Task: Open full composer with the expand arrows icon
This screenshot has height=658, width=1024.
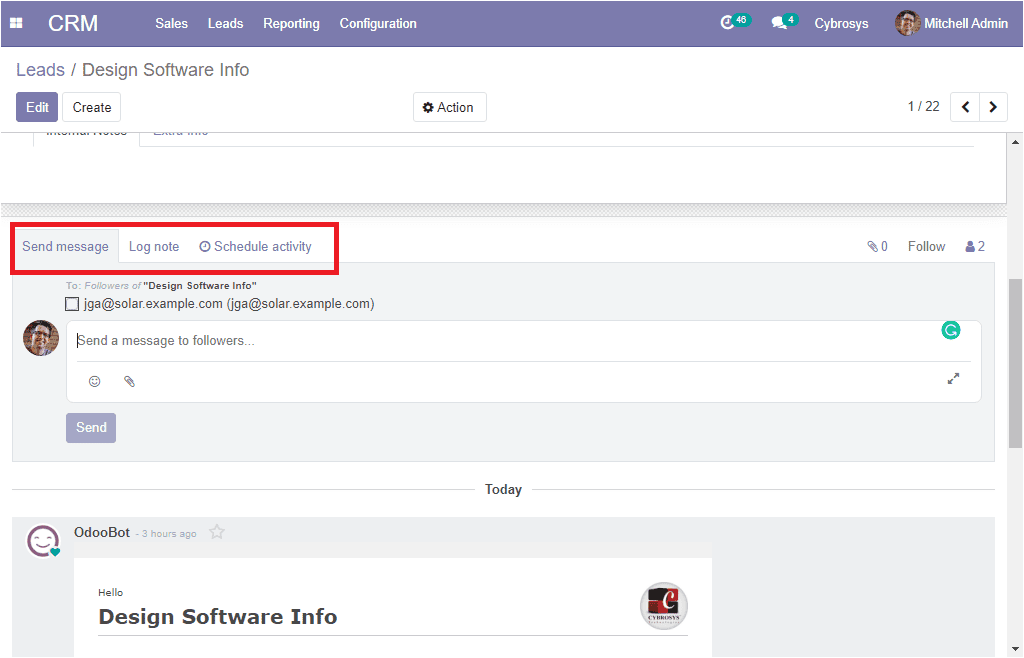Action: click(x=953, y=379)
